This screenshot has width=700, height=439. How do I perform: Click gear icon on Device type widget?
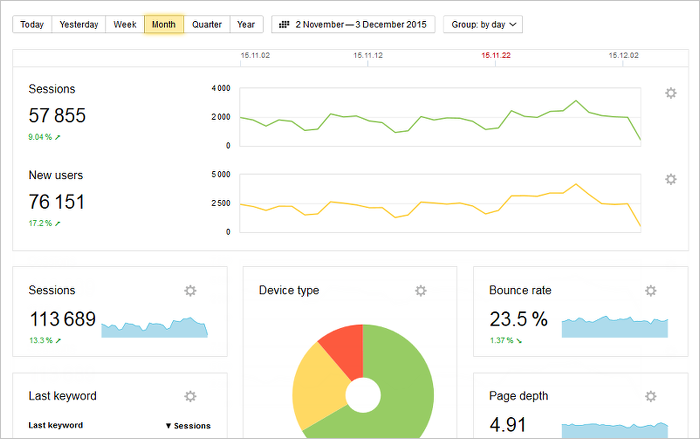pos(421,291)
